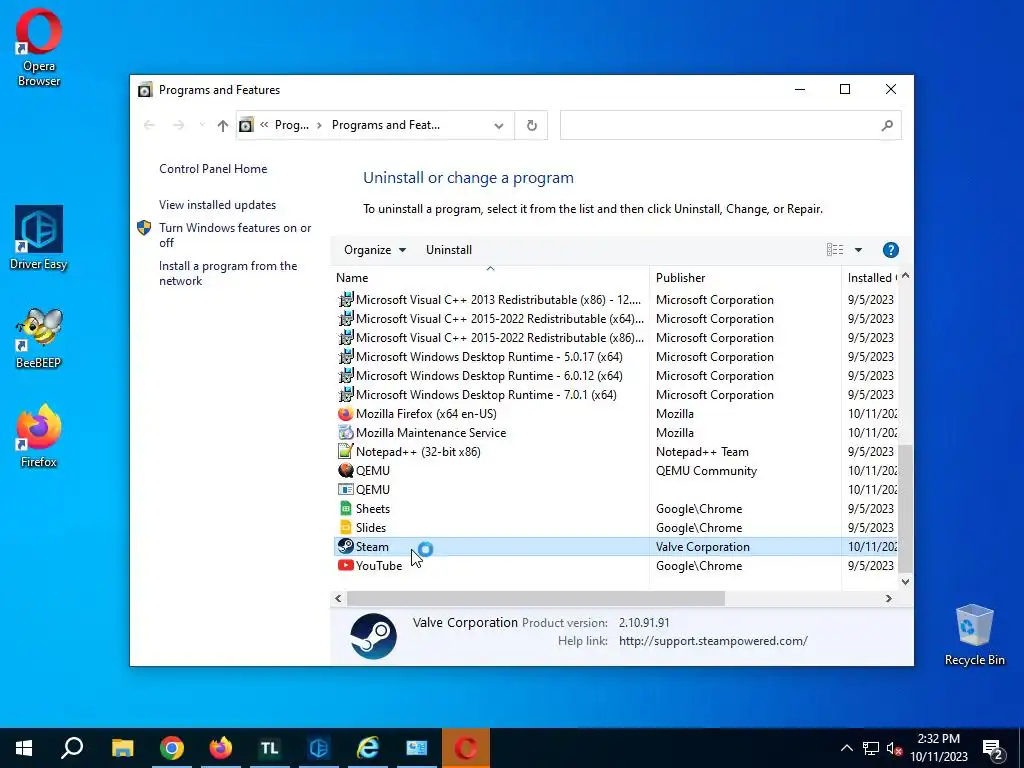Select Visual C++ 2015-2022 Redistributable (x86) row
The width and height of the screenshot is (1024, 768).
616,338
